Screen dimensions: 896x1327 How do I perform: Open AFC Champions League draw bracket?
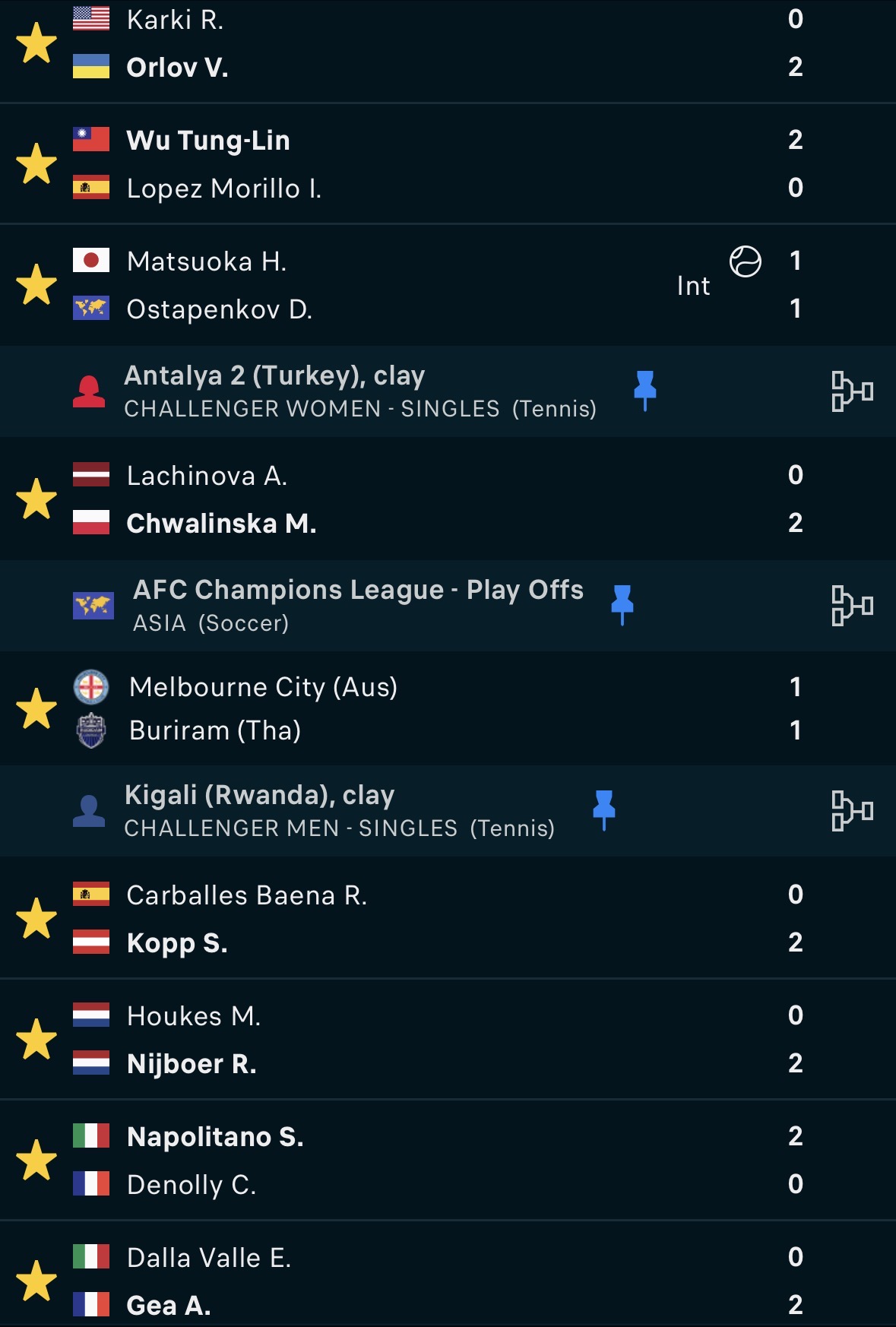[x=852, y=606]
